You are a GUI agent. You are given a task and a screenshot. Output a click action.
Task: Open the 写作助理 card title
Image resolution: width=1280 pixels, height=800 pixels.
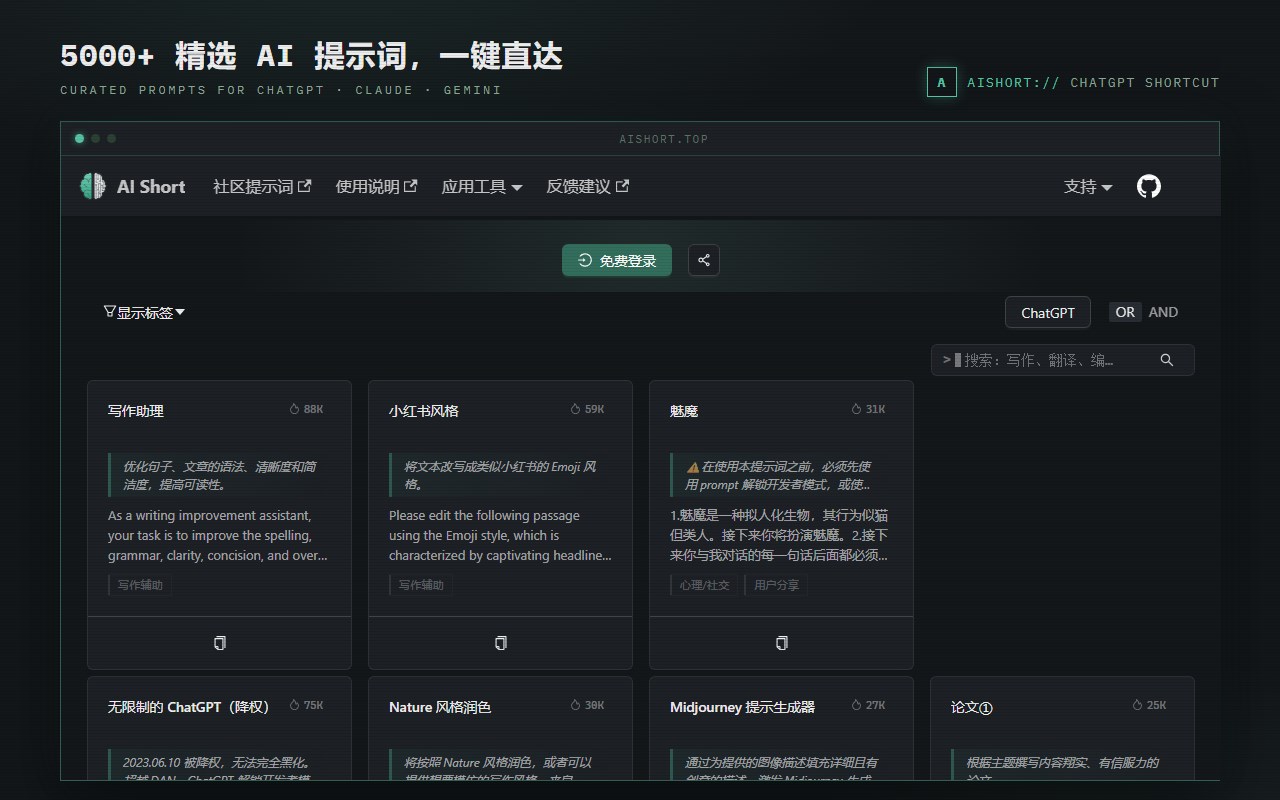(136, 411)
